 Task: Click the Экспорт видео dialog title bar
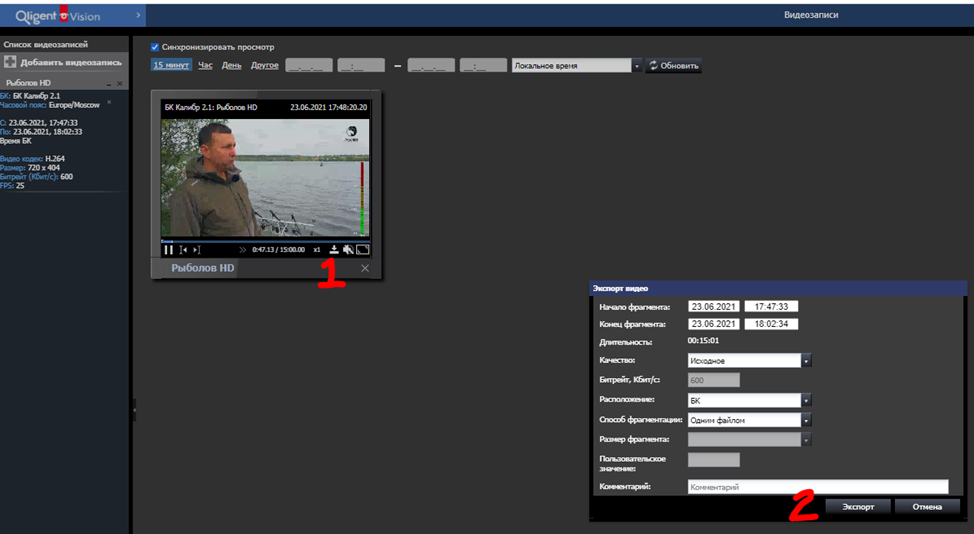click(778, 288)
